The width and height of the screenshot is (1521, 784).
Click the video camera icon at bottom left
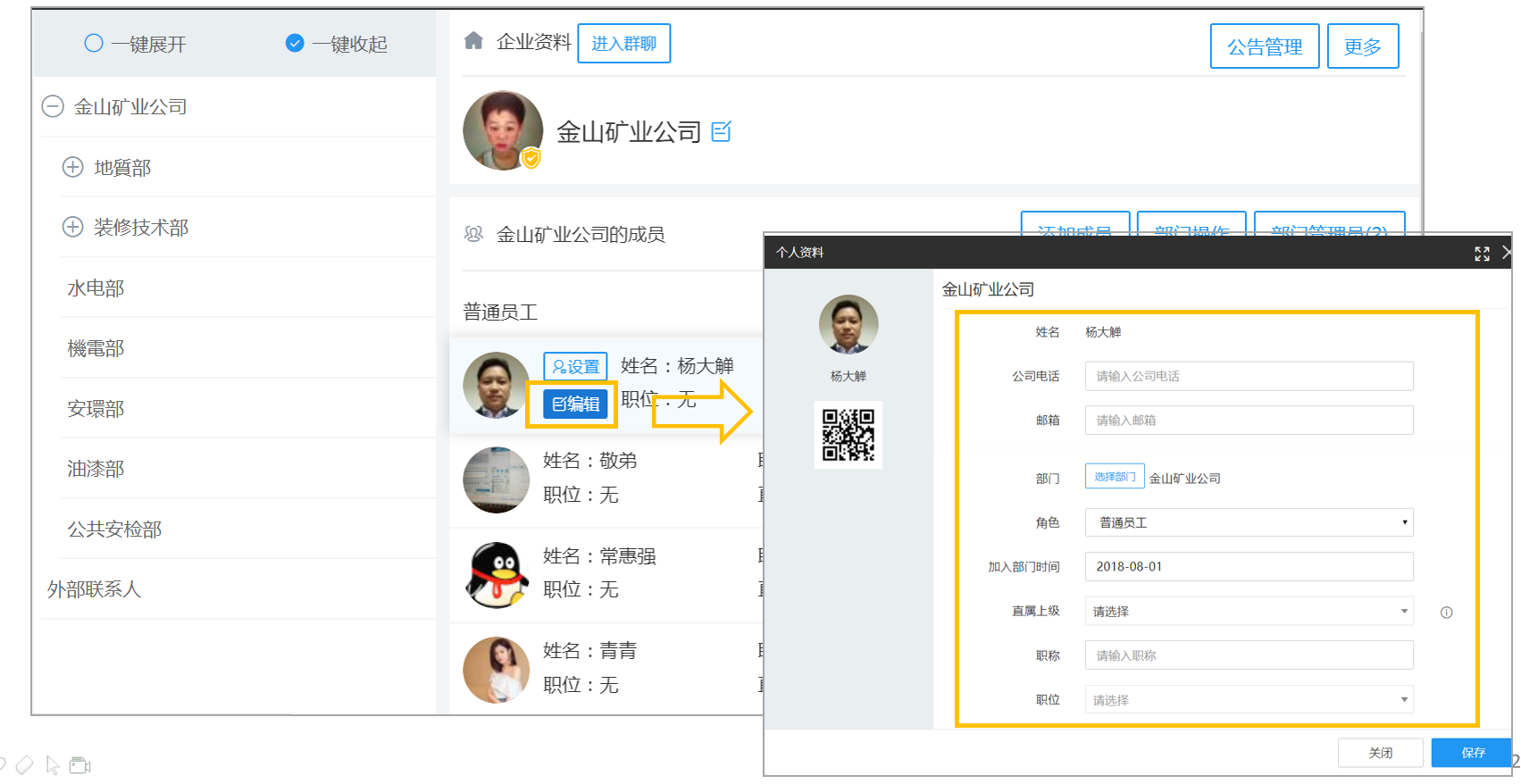(x=80, y=765)
